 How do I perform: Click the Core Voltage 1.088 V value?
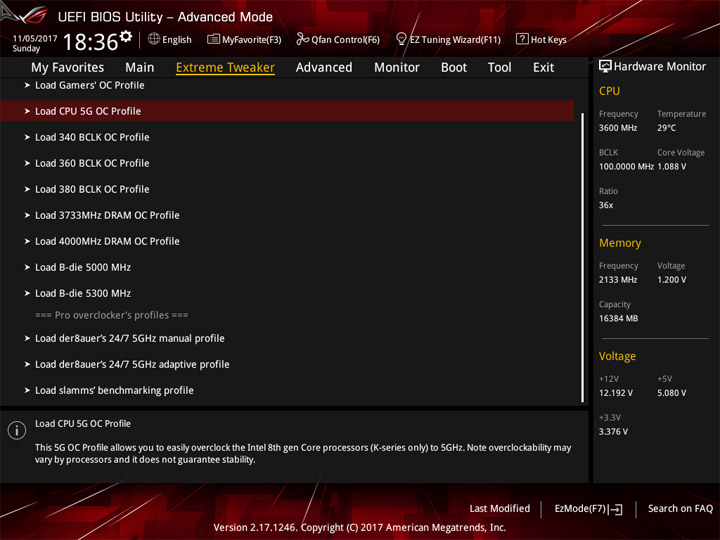672,166
